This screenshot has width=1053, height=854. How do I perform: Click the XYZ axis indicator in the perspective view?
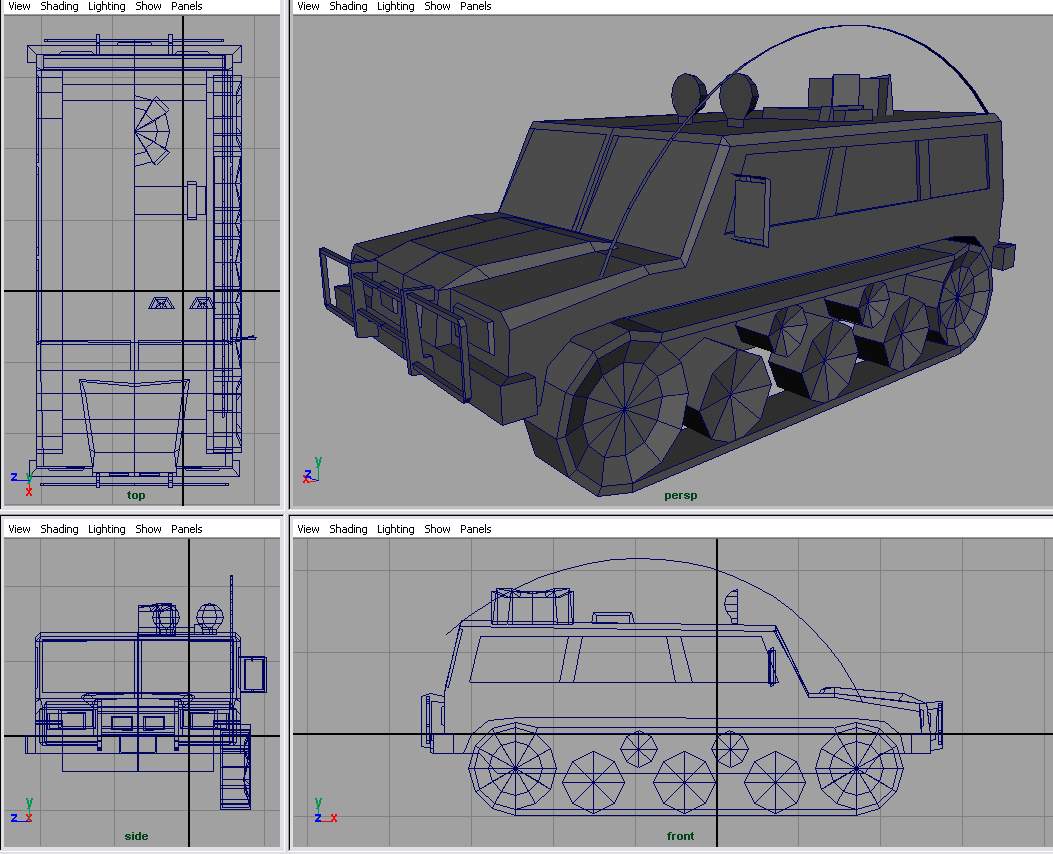(311, 471)
